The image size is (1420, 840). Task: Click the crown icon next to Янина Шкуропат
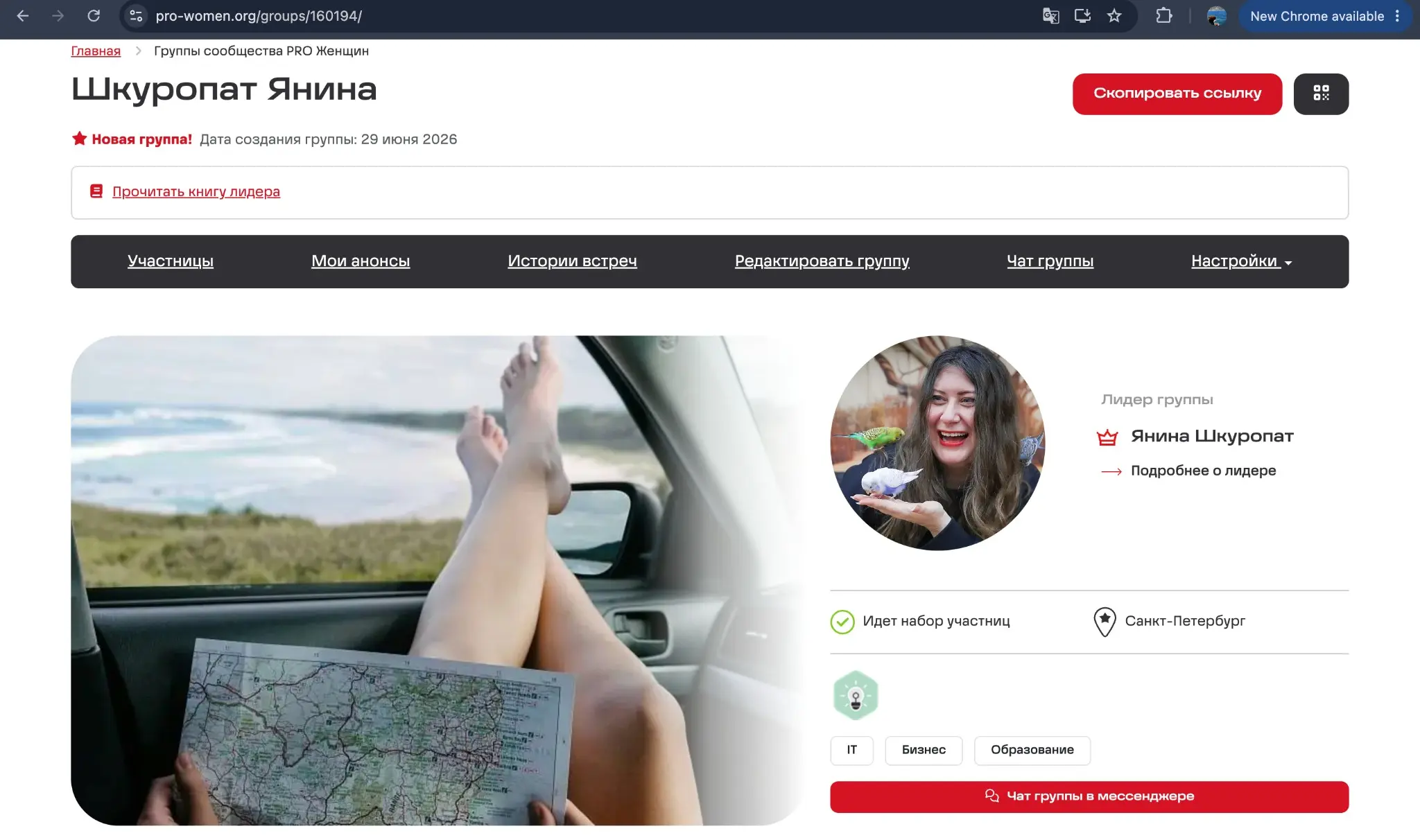click(x=1107, y=437)
